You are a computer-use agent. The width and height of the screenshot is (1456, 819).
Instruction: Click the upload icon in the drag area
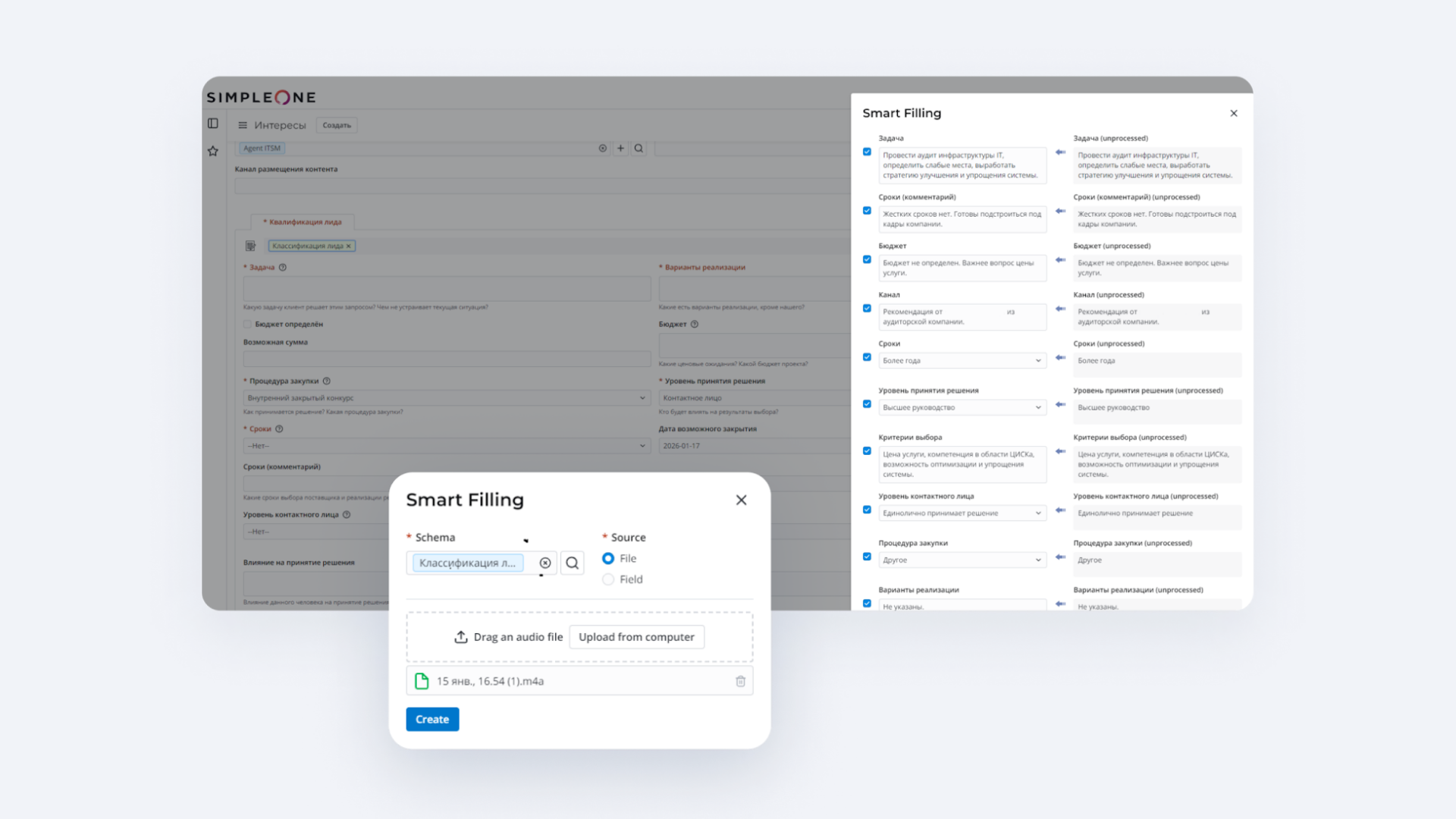[460, 637]
